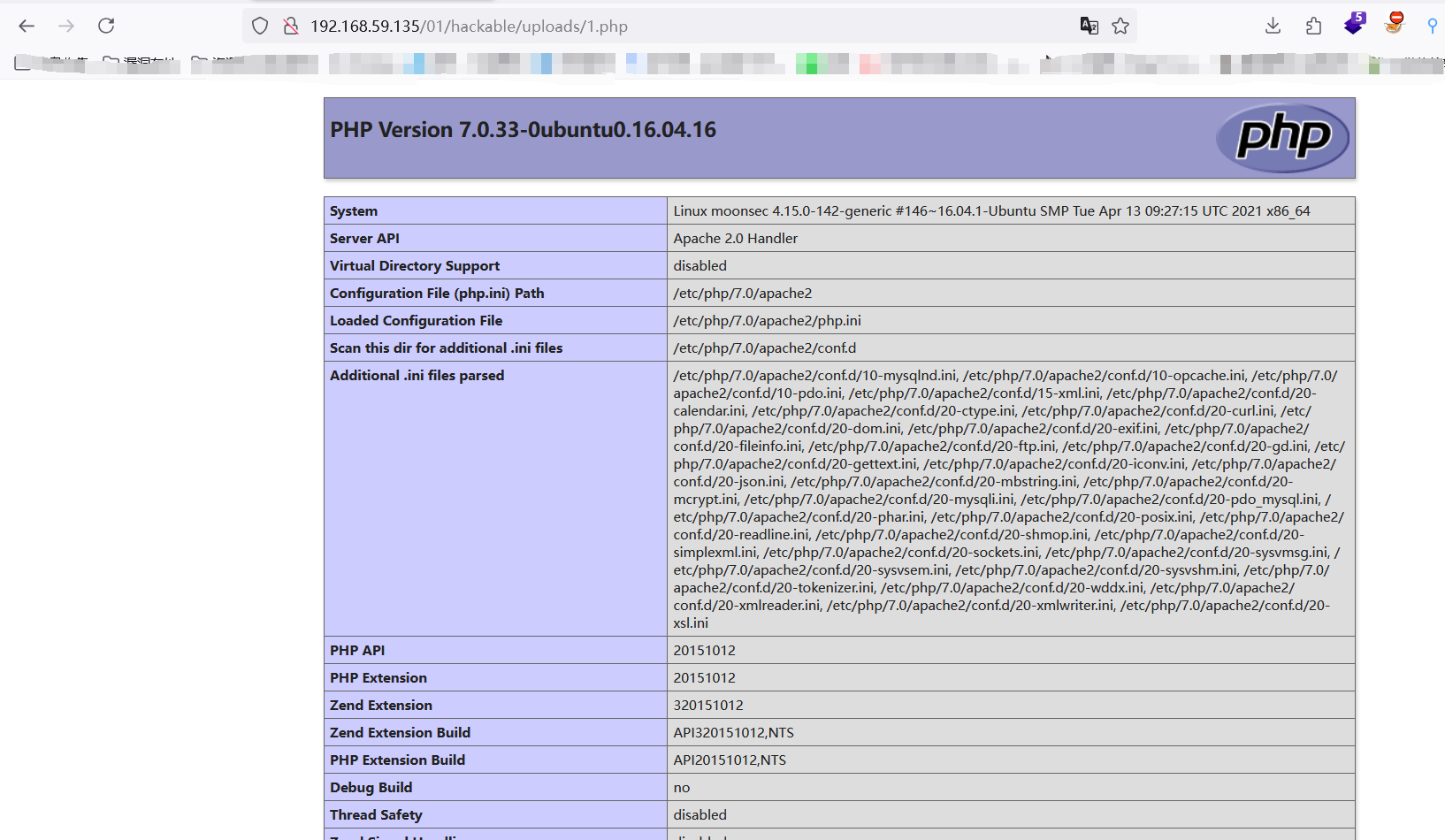Select the Linux moonsec kernel value
Screen dimensions: 1445x840
point(991,210)
